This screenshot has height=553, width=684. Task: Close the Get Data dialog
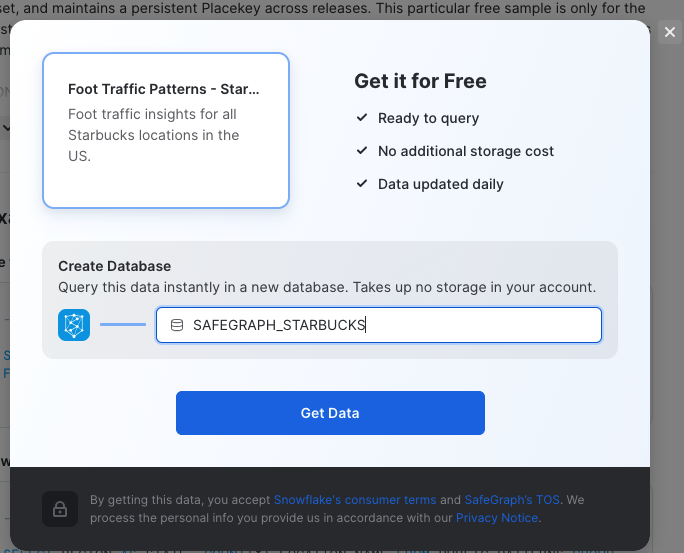(x=670, y=32)
